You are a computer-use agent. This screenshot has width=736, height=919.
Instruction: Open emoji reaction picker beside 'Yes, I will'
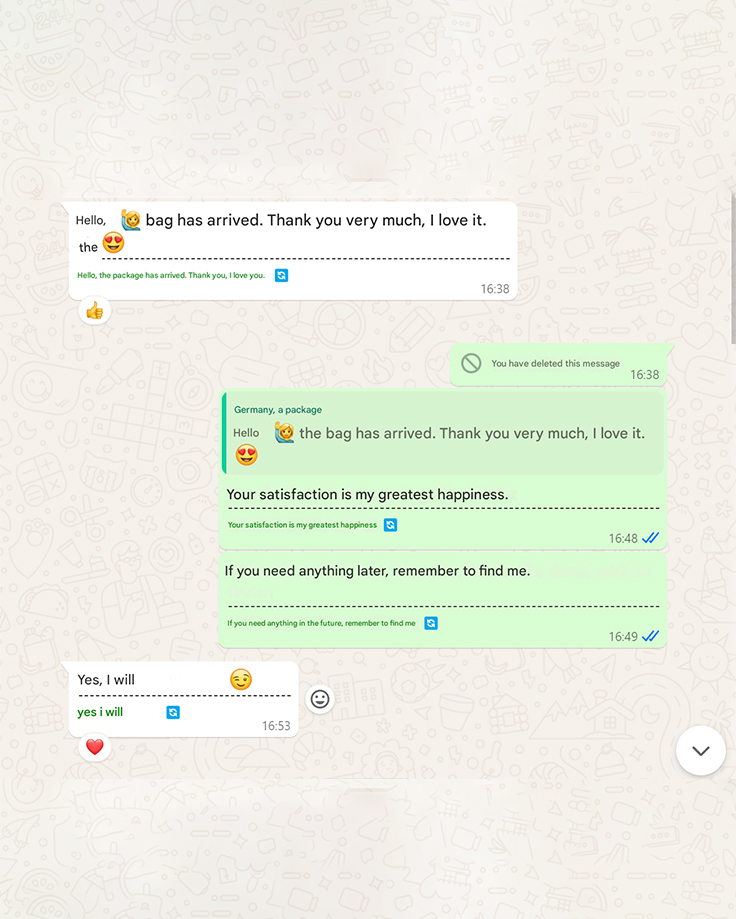[320, 699]
